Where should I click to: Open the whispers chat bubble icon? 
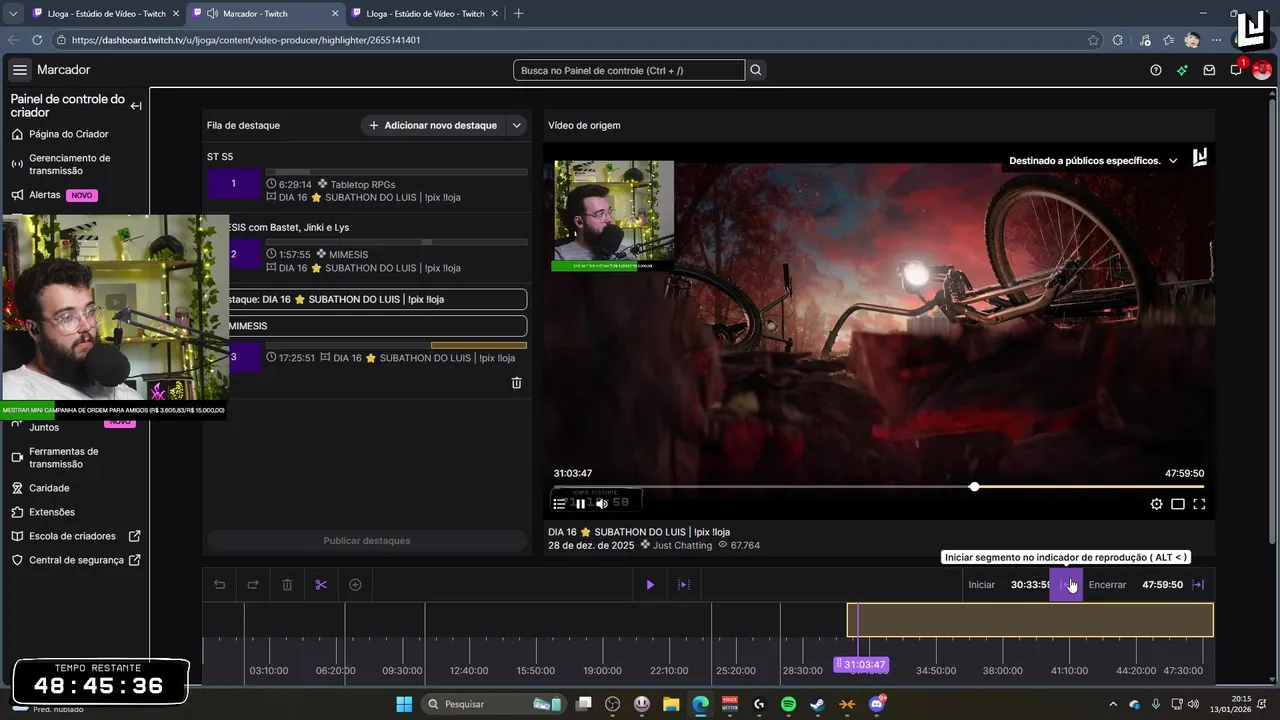click(x=1236, y=70)
